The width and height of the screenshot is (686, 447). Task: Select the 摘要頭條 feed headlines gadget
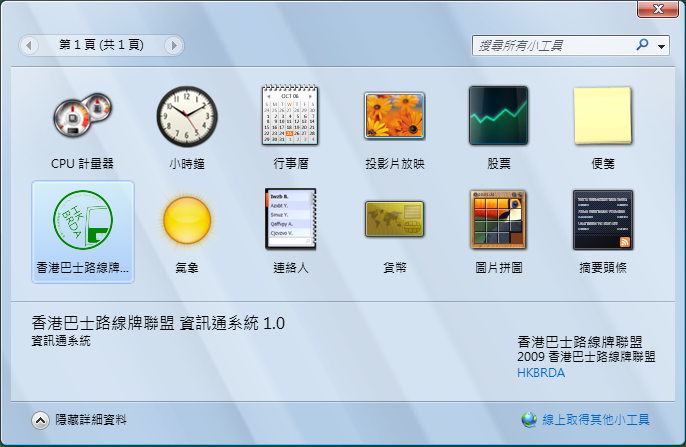pos(603,220)
